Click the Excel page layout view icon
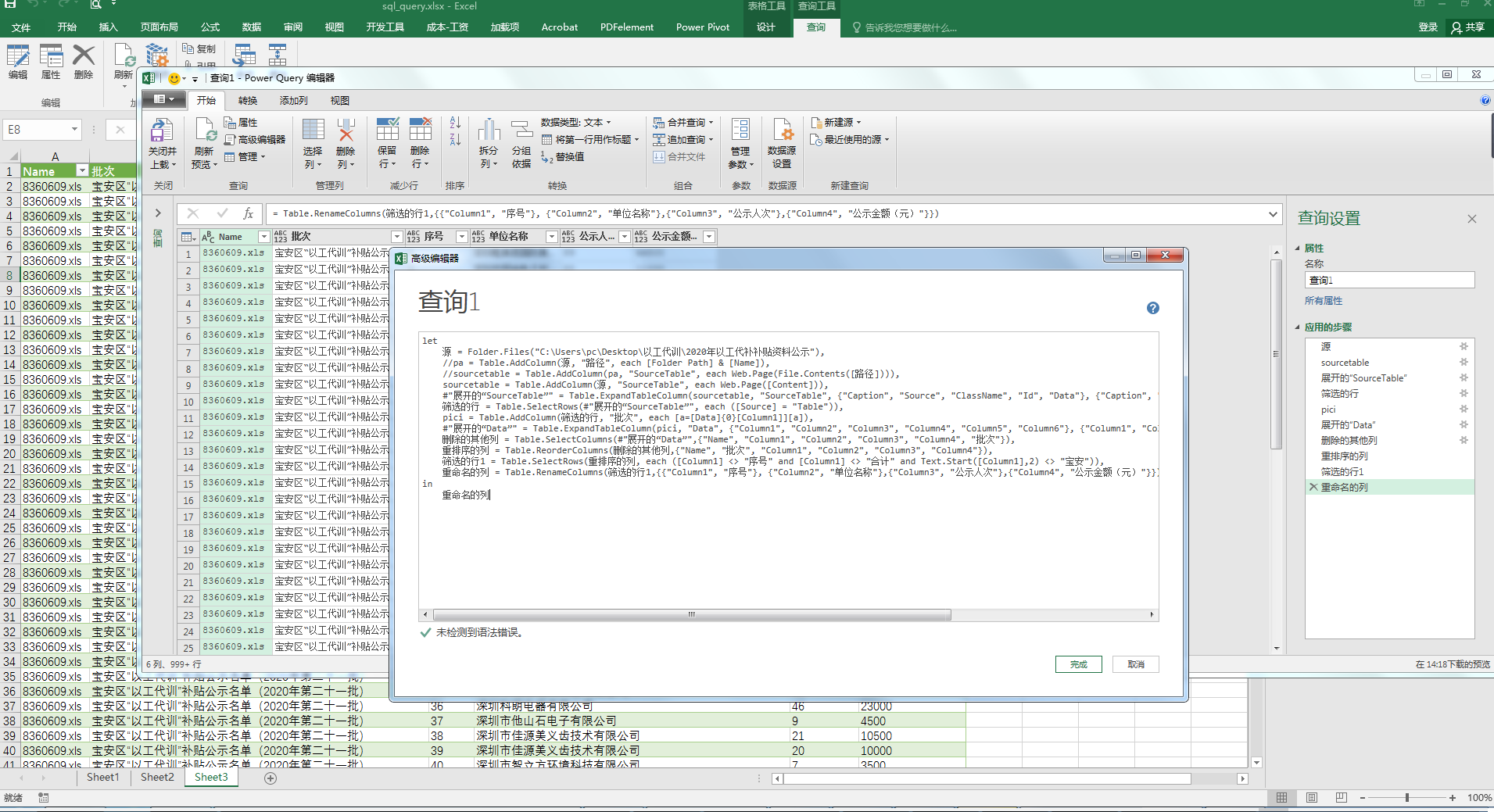 click(x=1311, y=798)
